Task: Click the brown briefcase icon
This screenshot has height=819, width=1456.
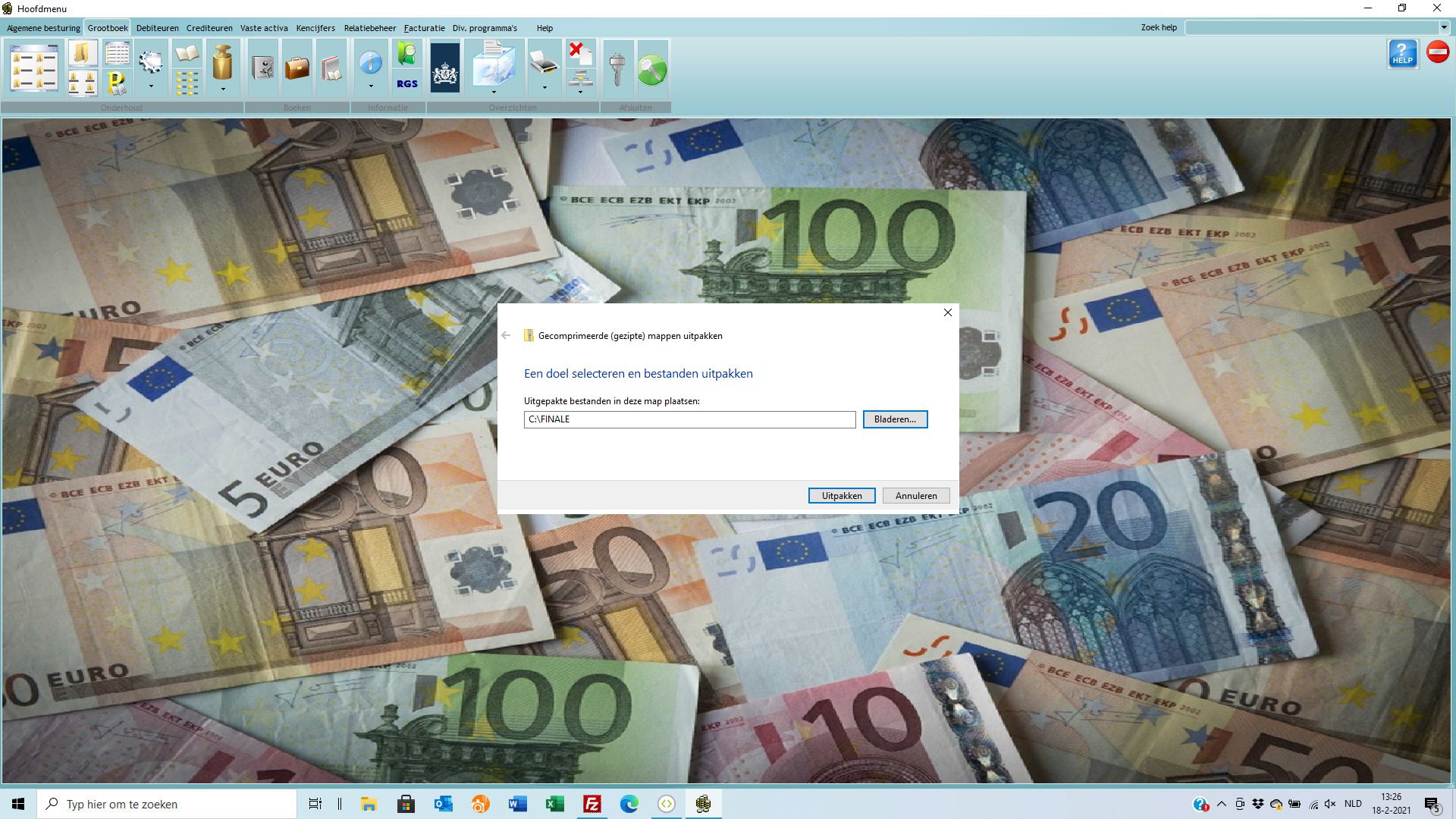Action: click(x=297, y=68)
